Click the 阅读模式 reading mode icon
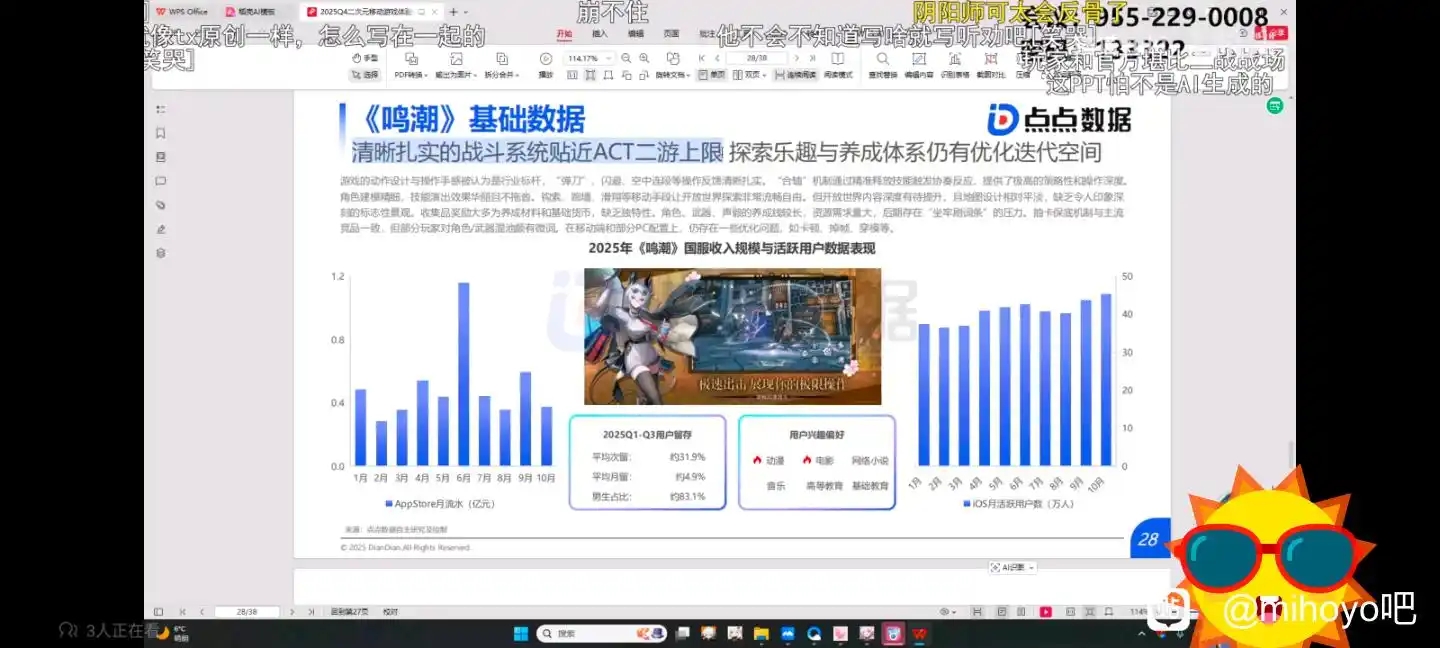 (x=838, y=65)
